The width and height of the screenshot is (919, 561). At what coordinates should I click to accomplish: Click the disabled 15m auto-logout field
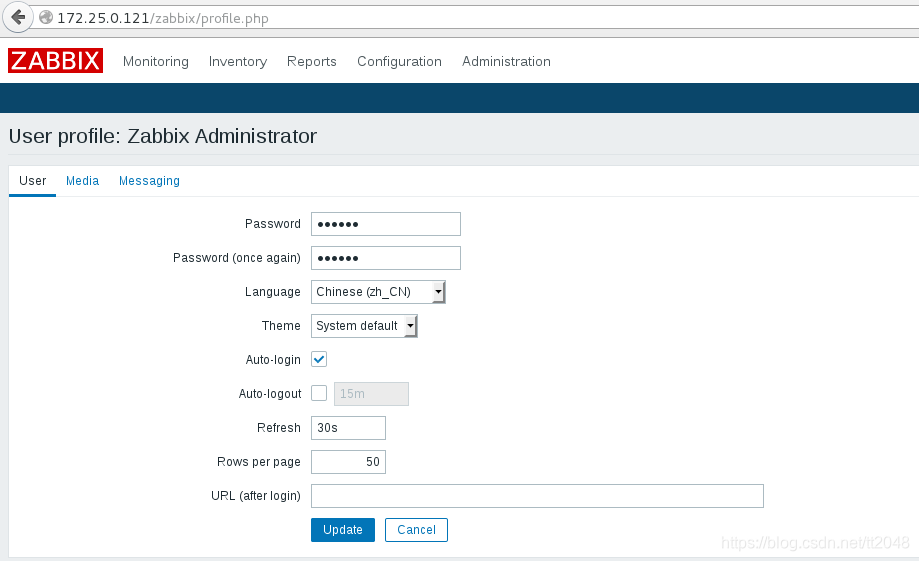pyautogui.click(x=371, y=394)
